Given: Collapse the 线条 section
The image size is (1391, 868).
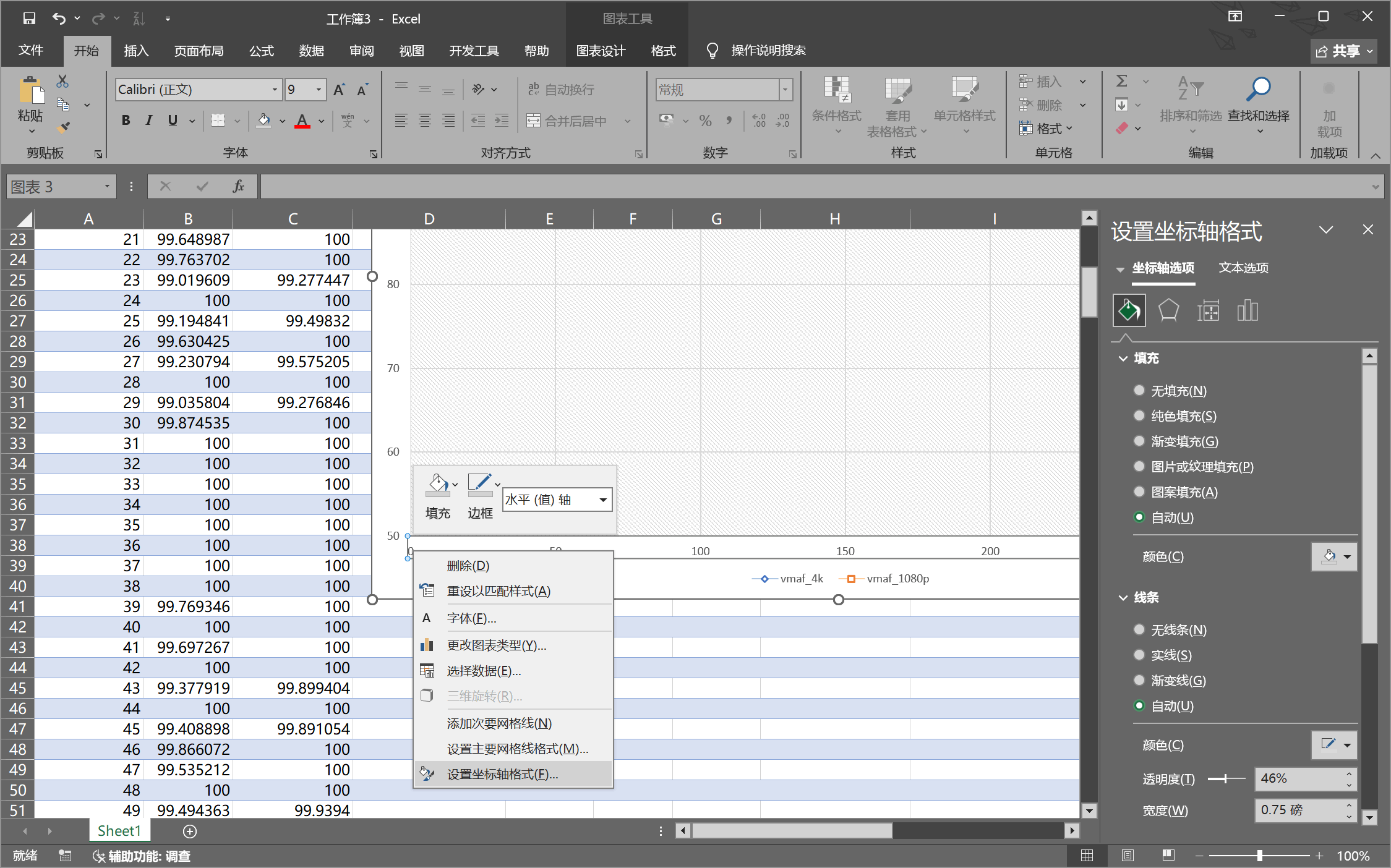Looking at the screenshot, I should tap(1124, 598).
